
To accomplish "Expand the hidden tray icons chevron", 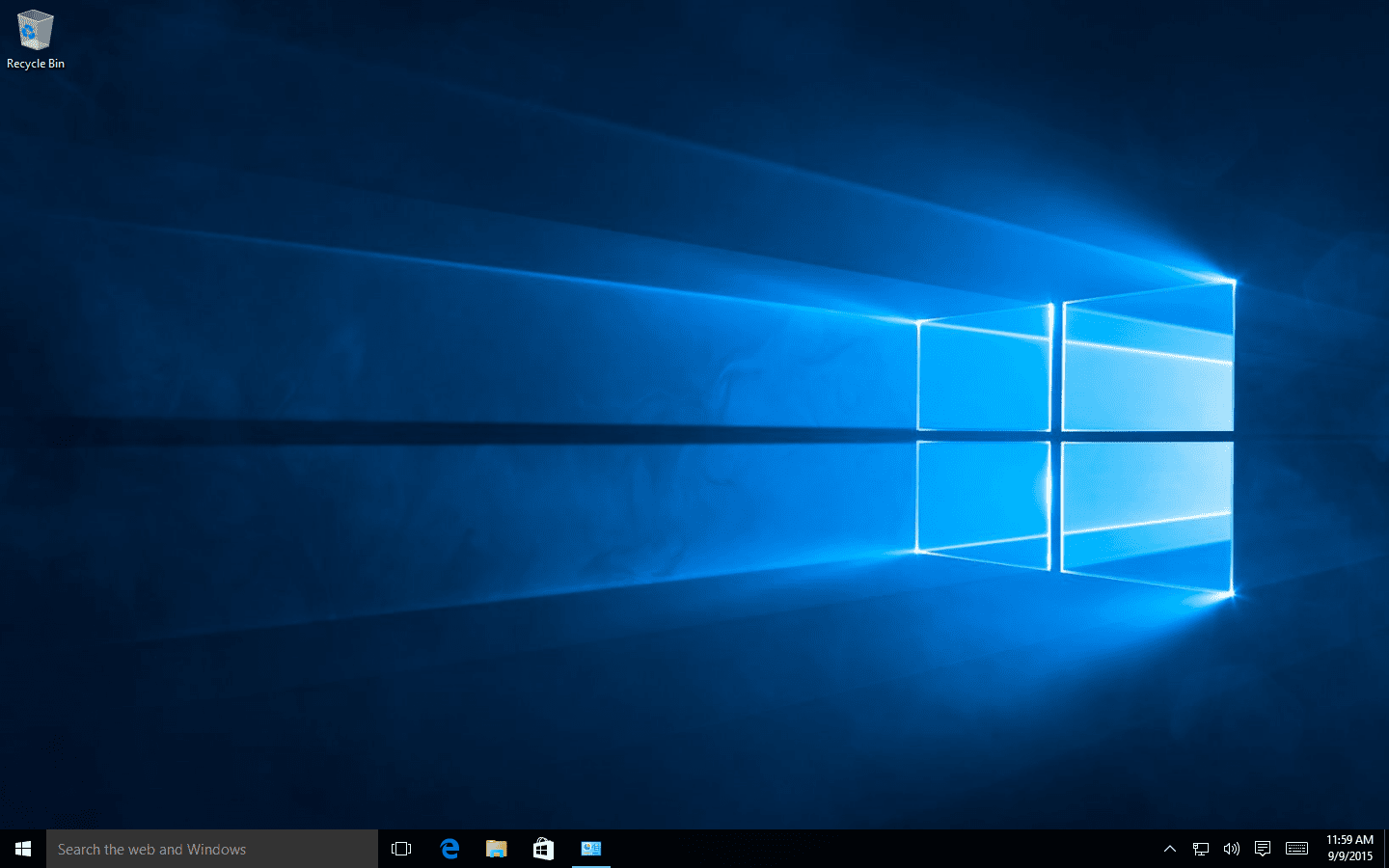I will pos(1169,849).
